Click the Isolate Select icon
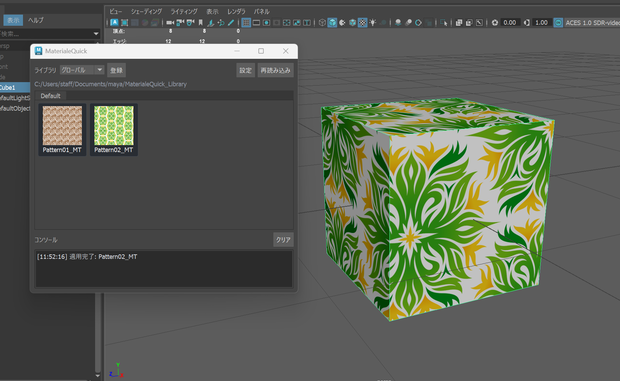This screenshot has height=381, width=620. [444, 23]
